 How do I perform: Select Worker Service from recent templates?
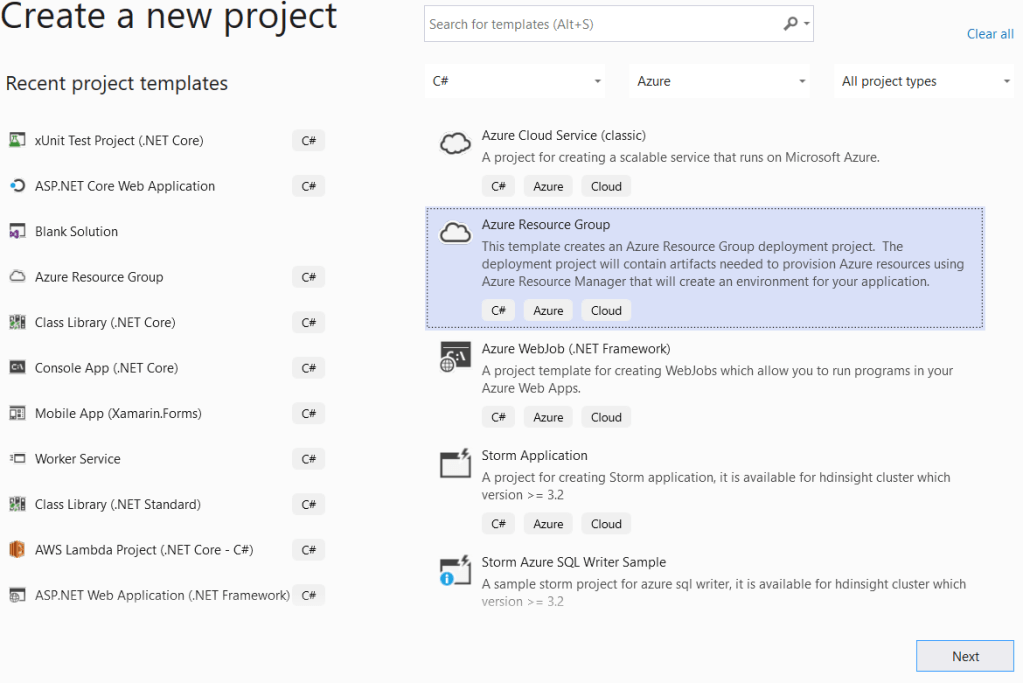tap(78, 459)
